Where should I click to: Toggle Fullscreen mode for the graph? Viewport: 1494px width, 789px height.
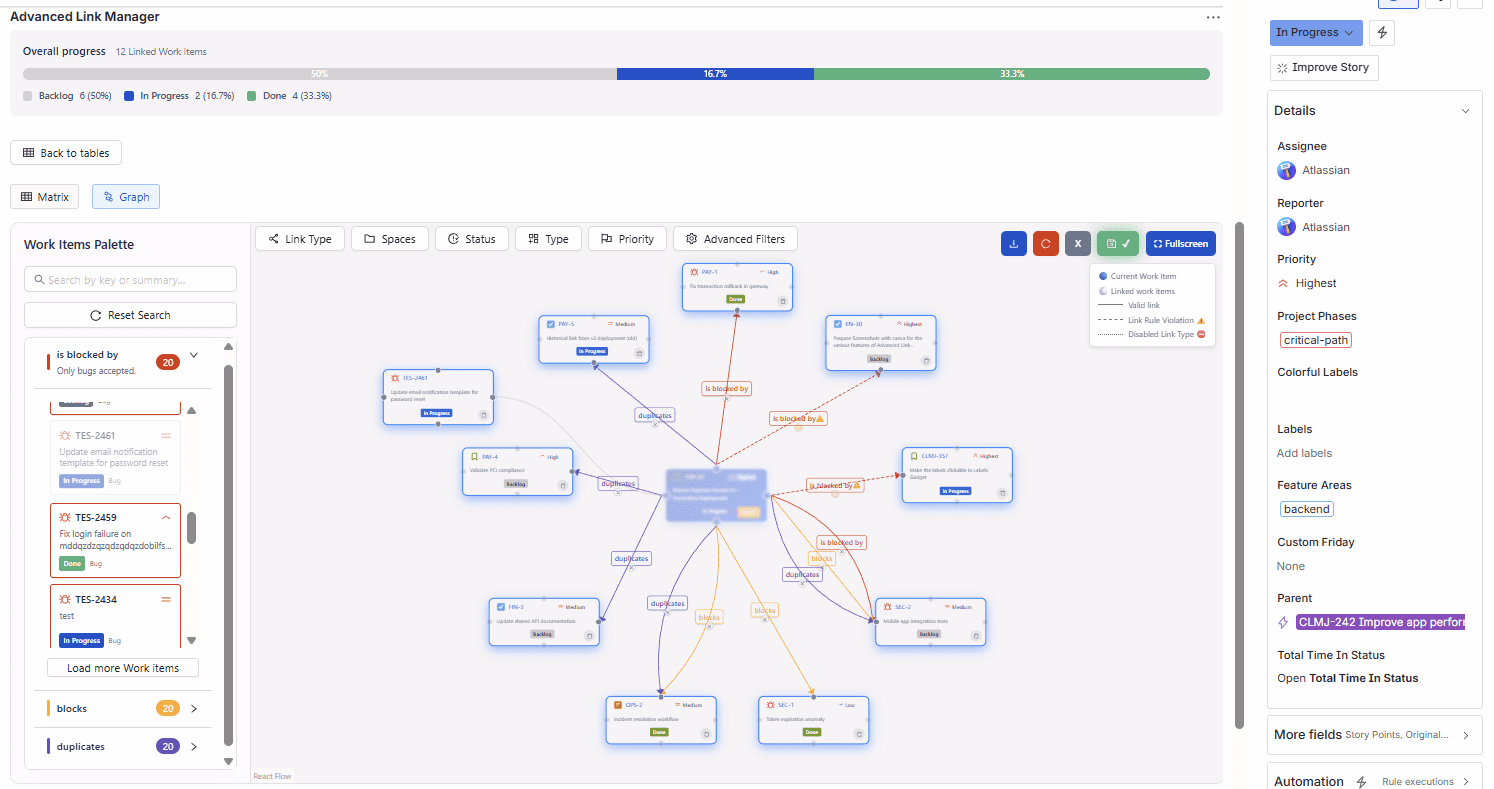click(x=1180, y=243)
